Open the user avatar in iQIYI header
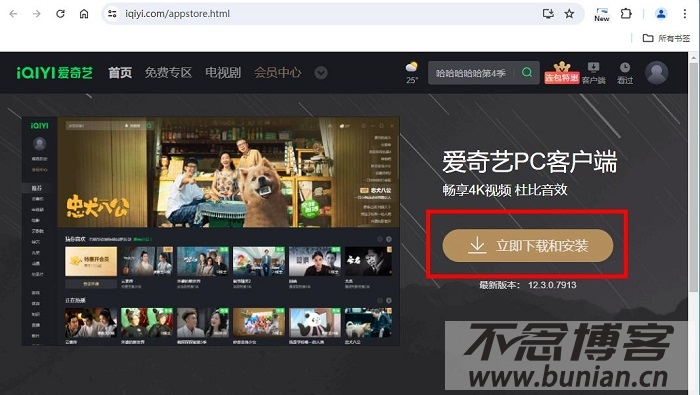This screenshot has width=700, height=395. (x=657, y=73)
